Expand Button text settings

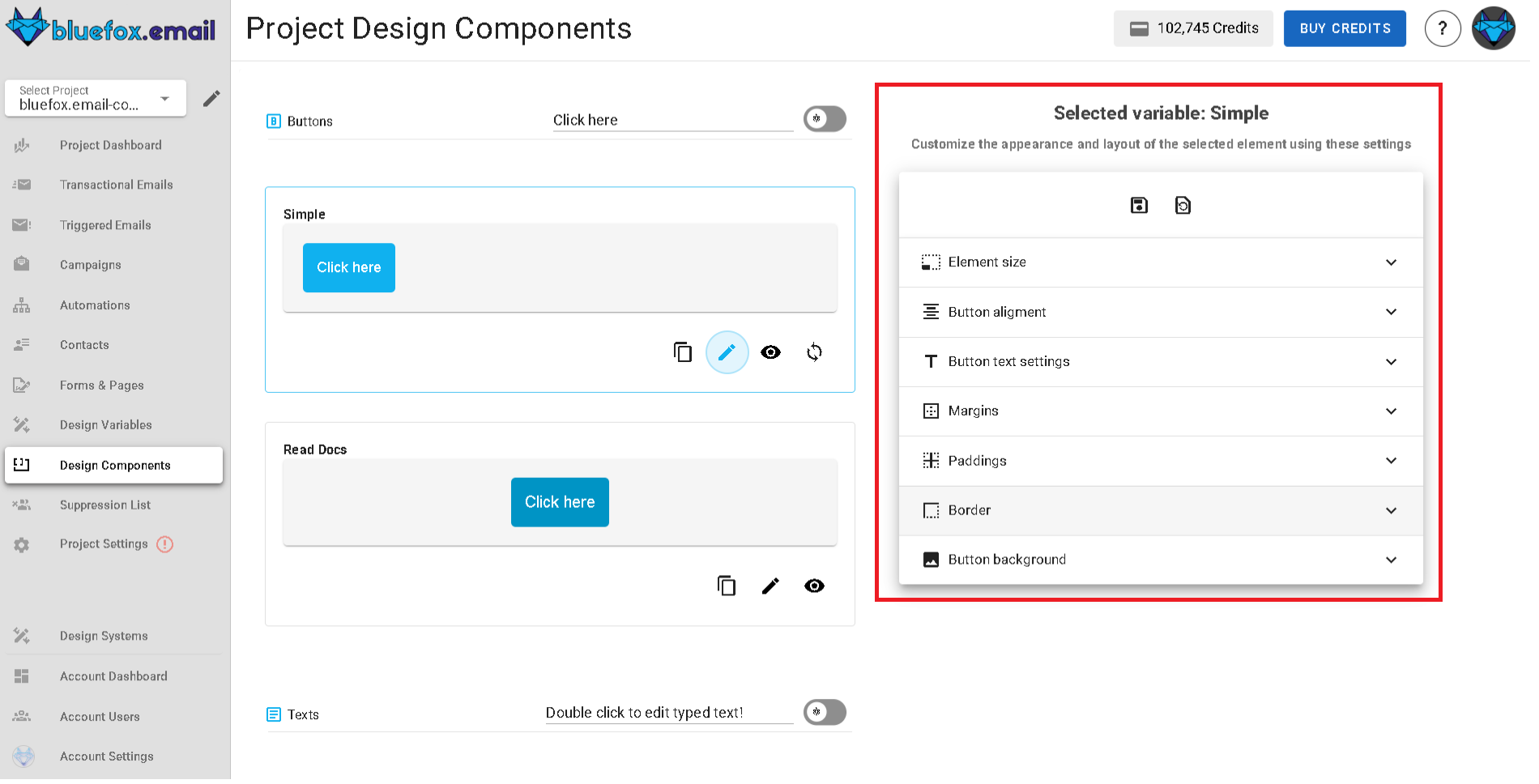point(1161,363)
